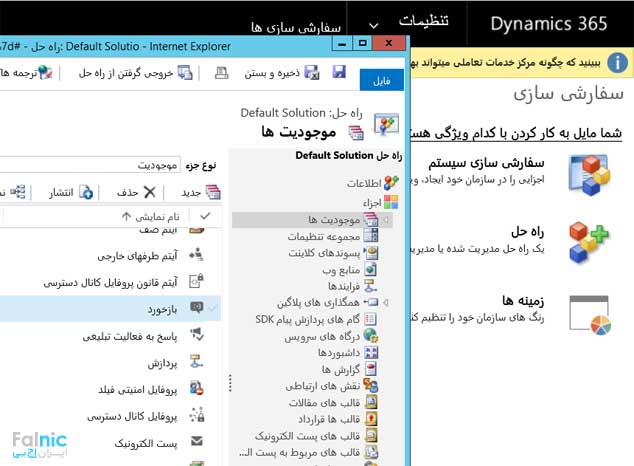
Task: Open the File (فایل) tab
Action: tap(381, 80)
